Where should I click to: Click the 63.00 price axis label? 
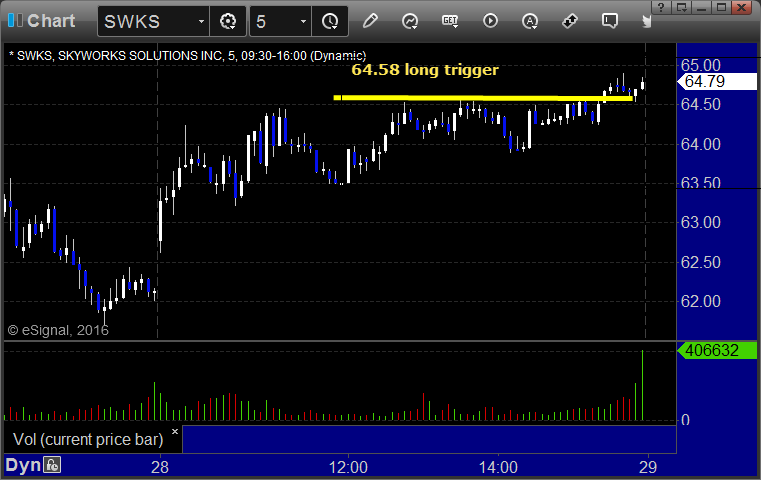(701, 222)
